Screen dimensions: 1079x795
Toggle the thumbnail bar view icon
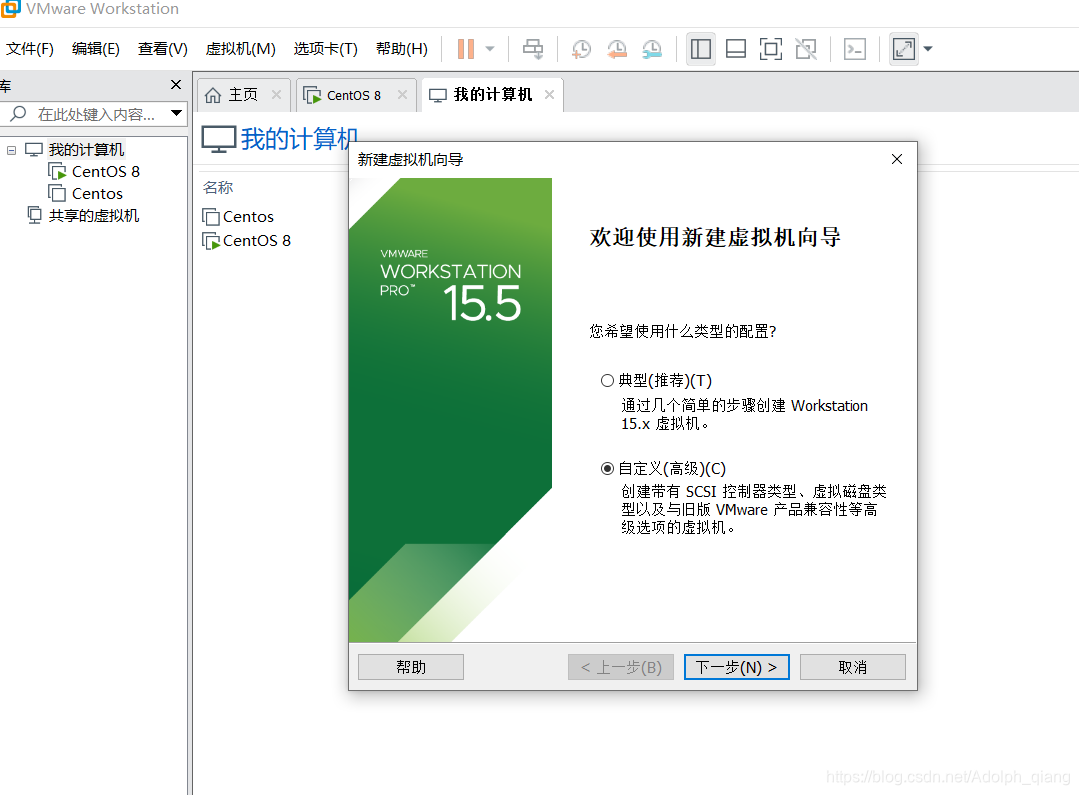pos(736,49)
